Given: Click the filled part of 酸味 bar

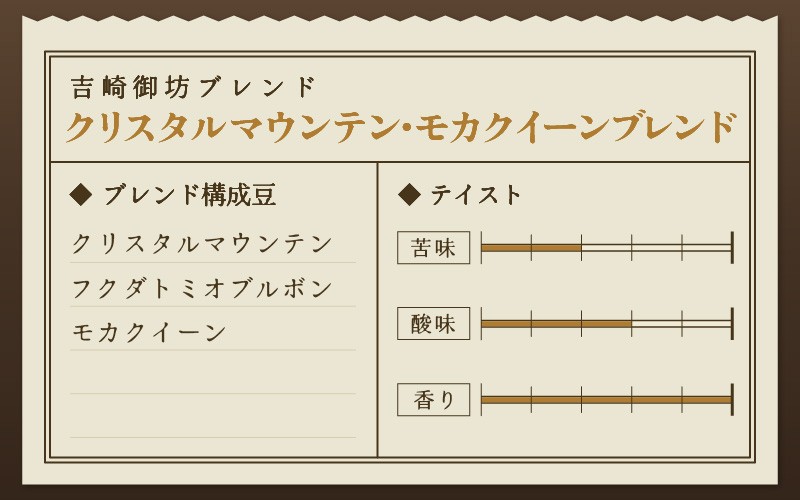Looking at the screenshot, I should pyautogui.click(x=556, y=323).
